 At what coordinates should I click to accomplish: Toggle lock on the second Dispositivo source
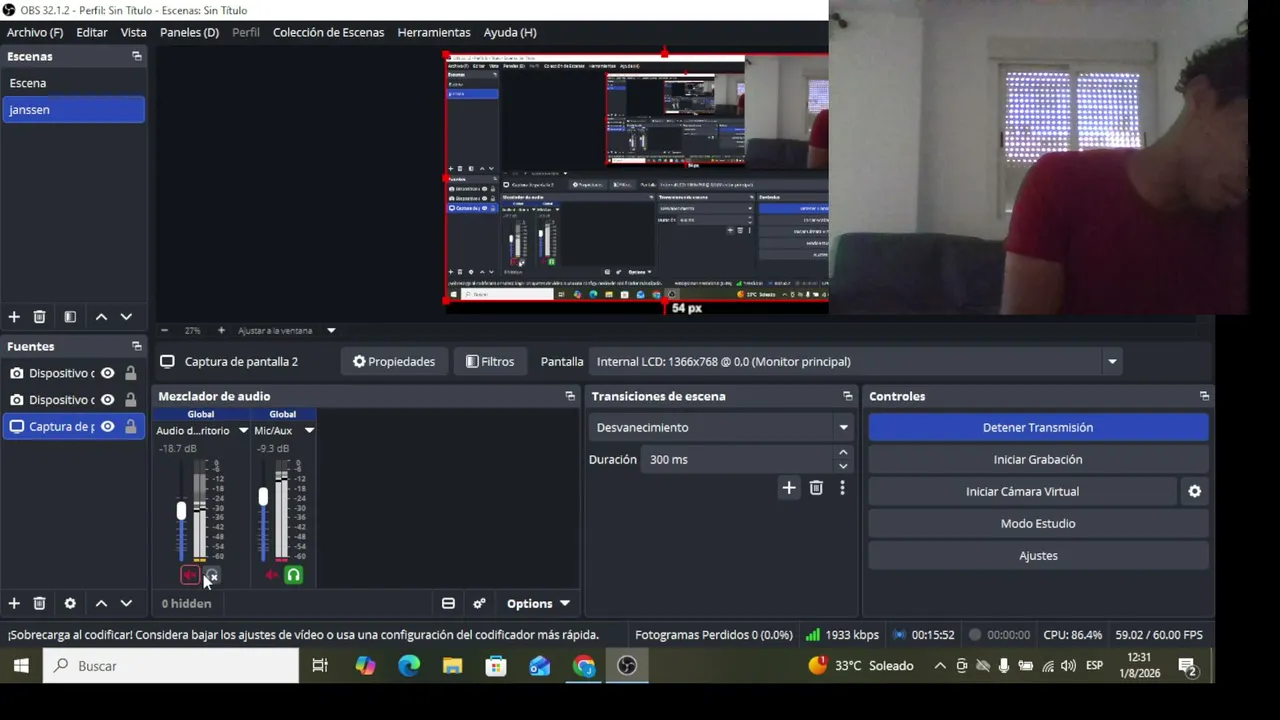pyautogui.click(x=130, y=400)
